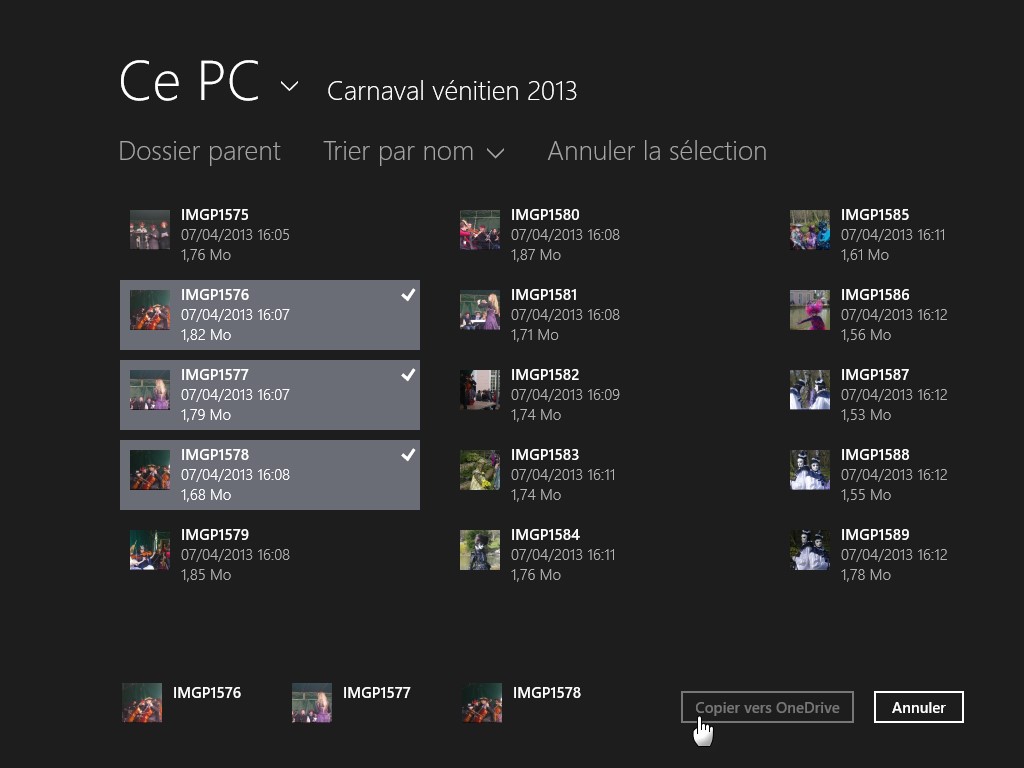This screenshot has width=1024, height=768.
Task: Click the IMGP1580 file name
Action: [545, 215]
